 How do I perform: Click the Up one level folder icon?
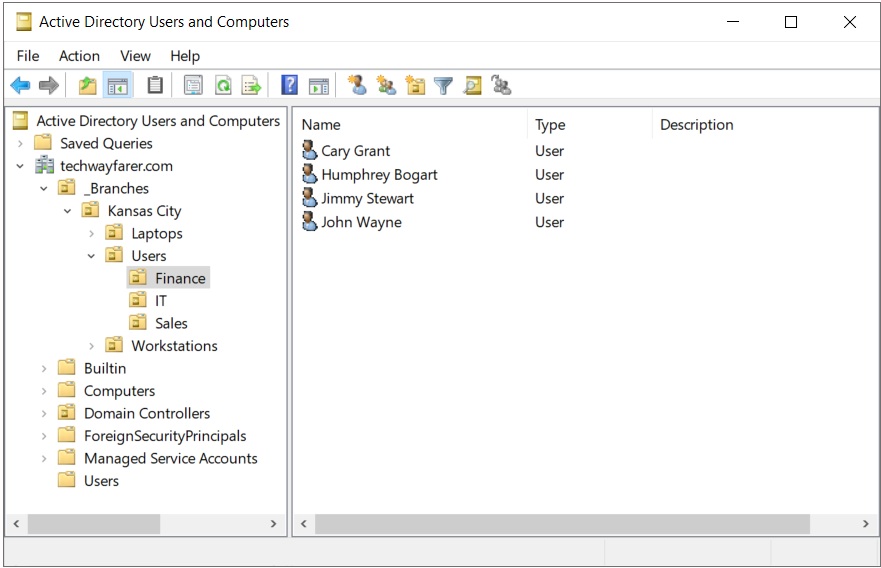click(88, 86)
